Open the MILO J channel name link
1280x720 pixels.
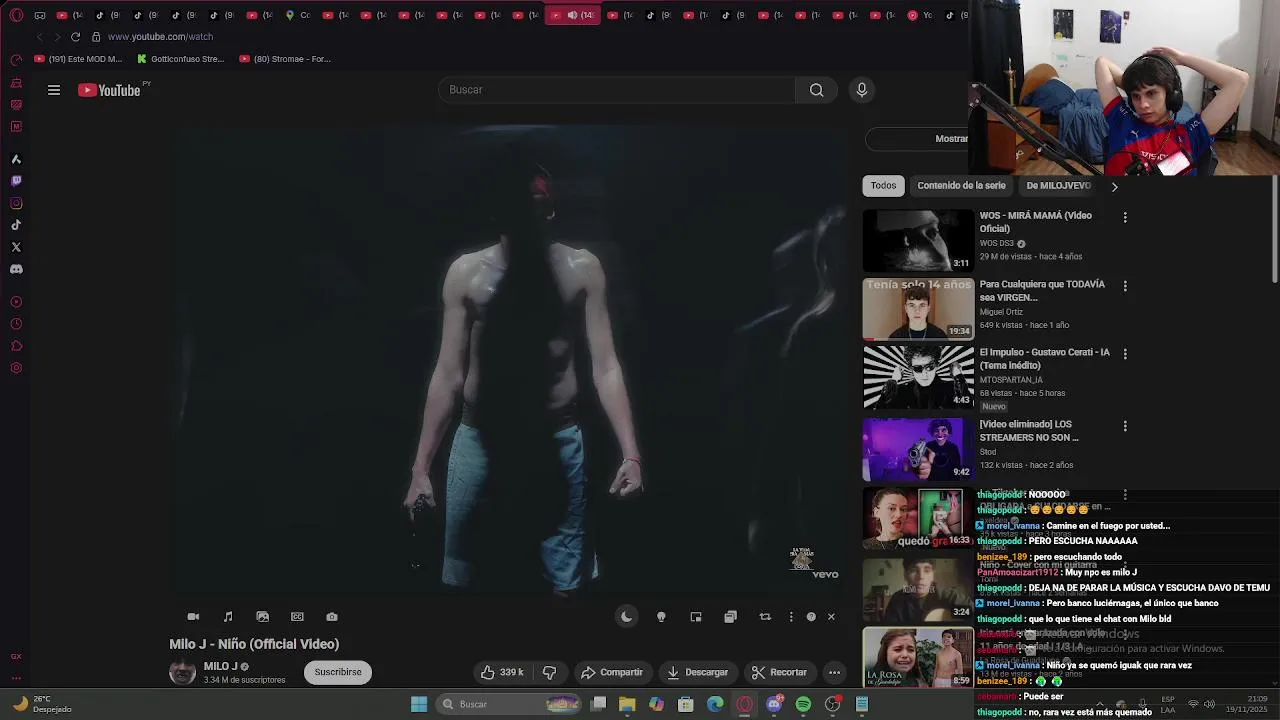click(x=220, y=666)
